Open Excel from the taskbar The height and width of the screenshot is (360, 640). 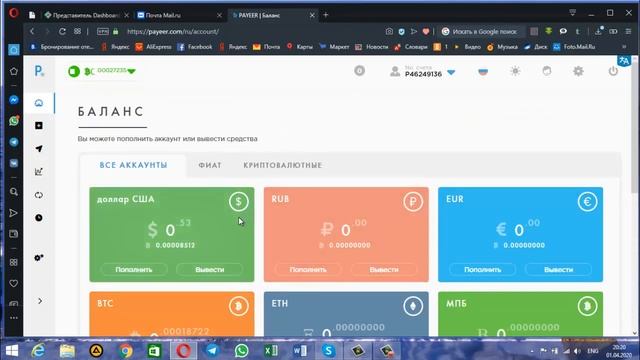(x=271, y=351)
